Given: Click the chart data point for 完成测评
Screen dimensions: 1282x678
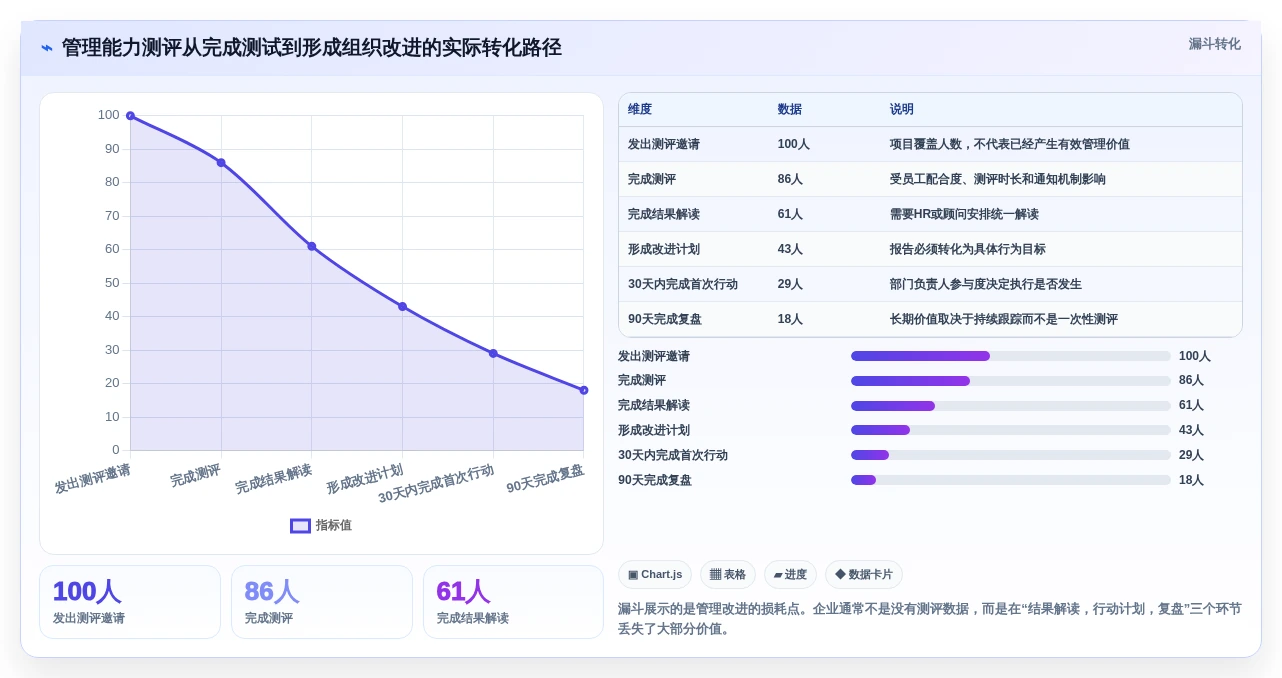Looking at the screenshot, I should pyautogui.click(x=221, y=162).
